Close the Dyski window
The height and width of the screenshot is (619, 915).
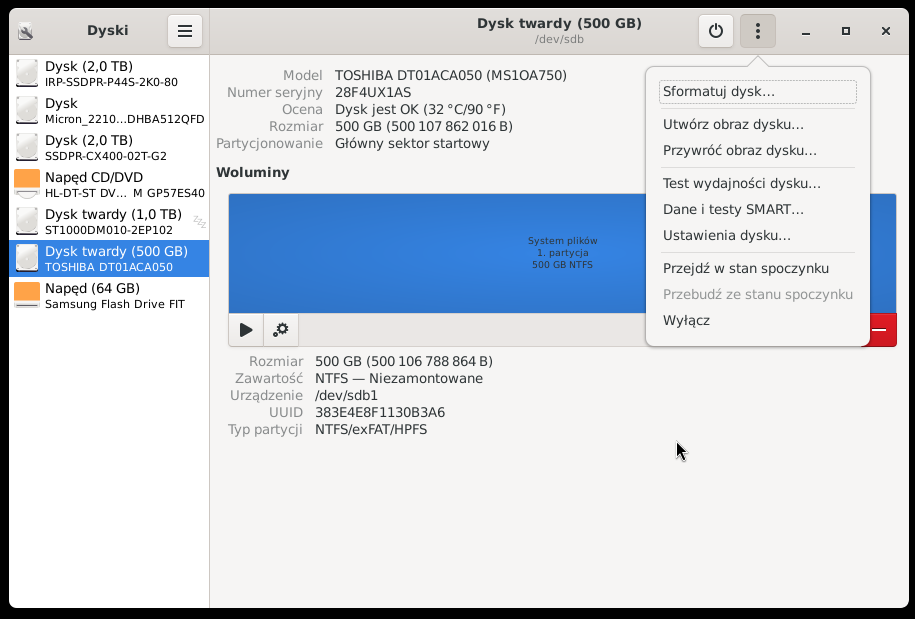(x=885, y=31)
